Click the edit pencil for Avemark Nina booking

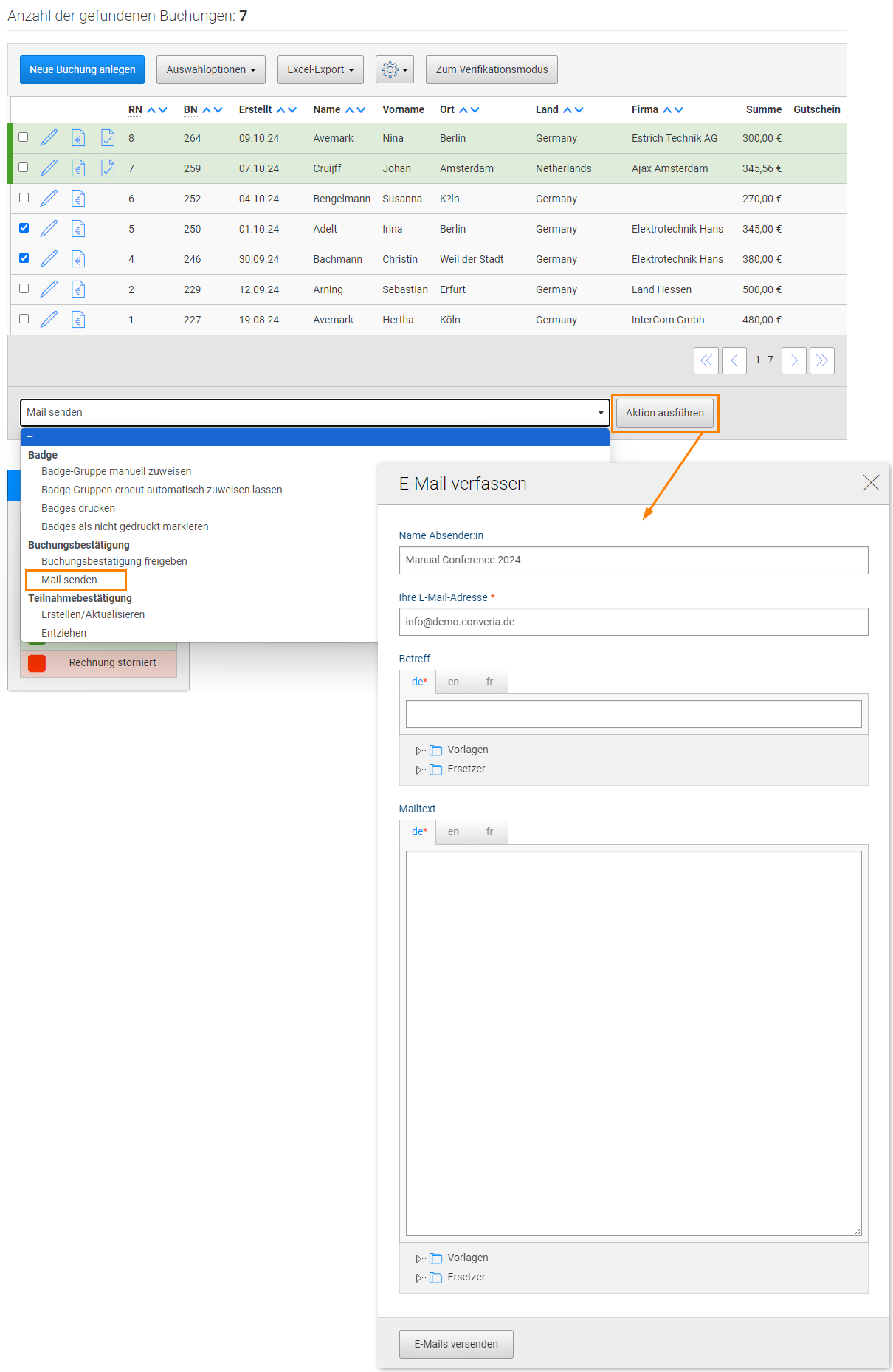[x=49, y=138]
